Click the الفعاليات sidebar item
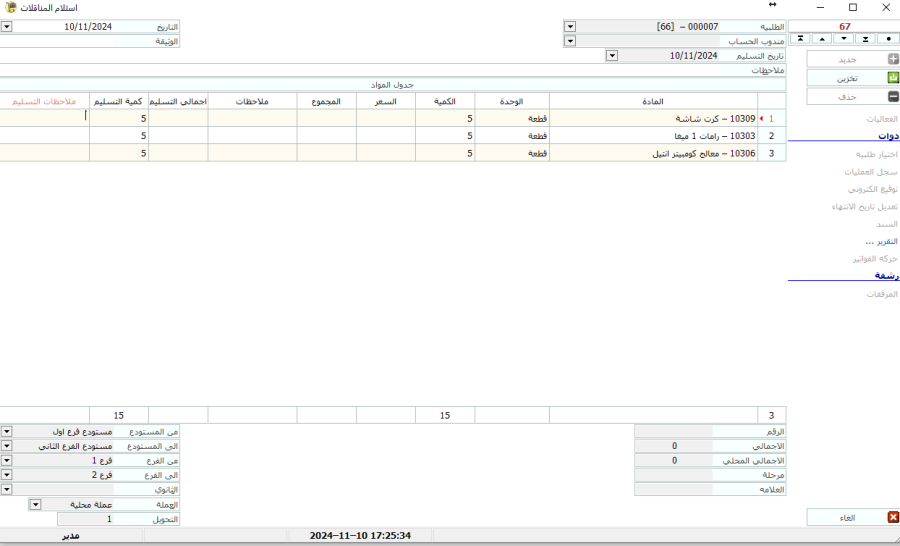This screenshot has height=546, width=900. (882, 119)
